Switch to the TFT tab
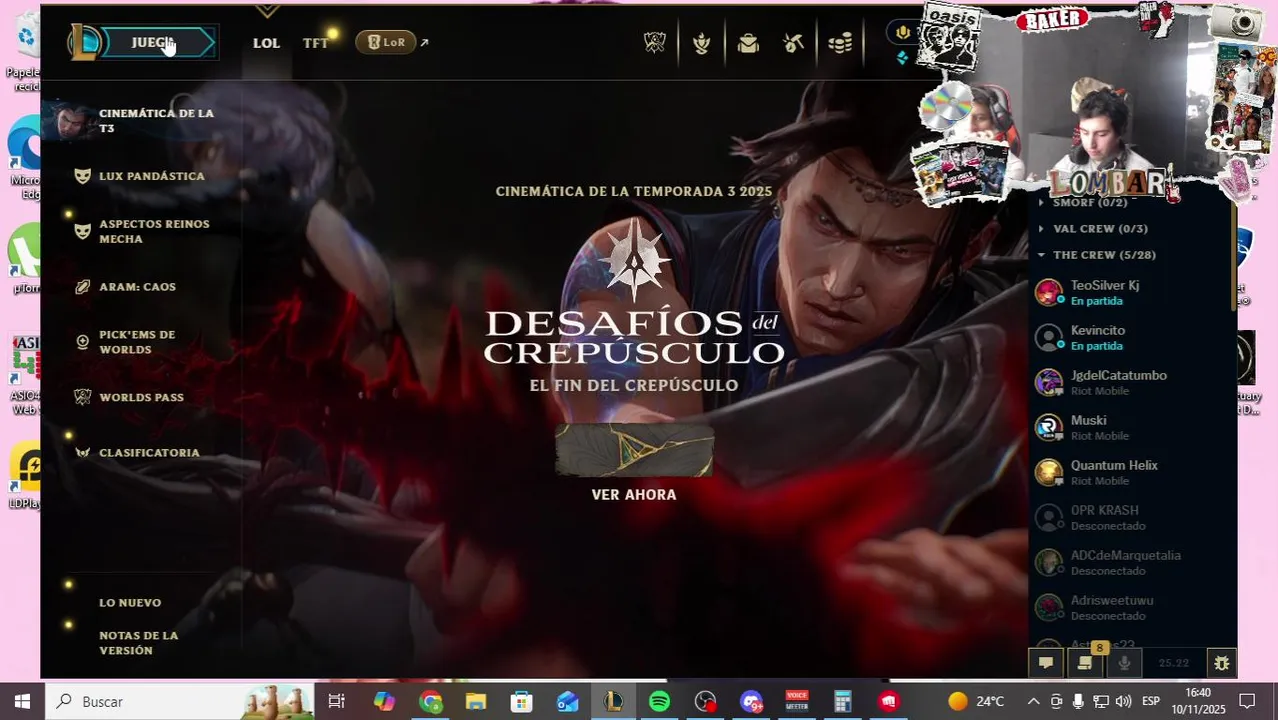Viewport: 1278px width, 720px height. pos(316,43)
